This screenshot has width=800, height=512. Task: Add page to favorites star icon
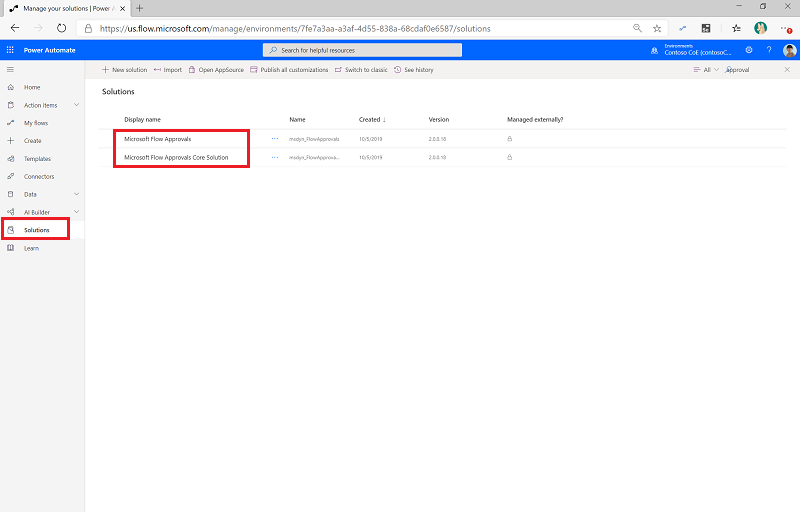coord(657,29)
